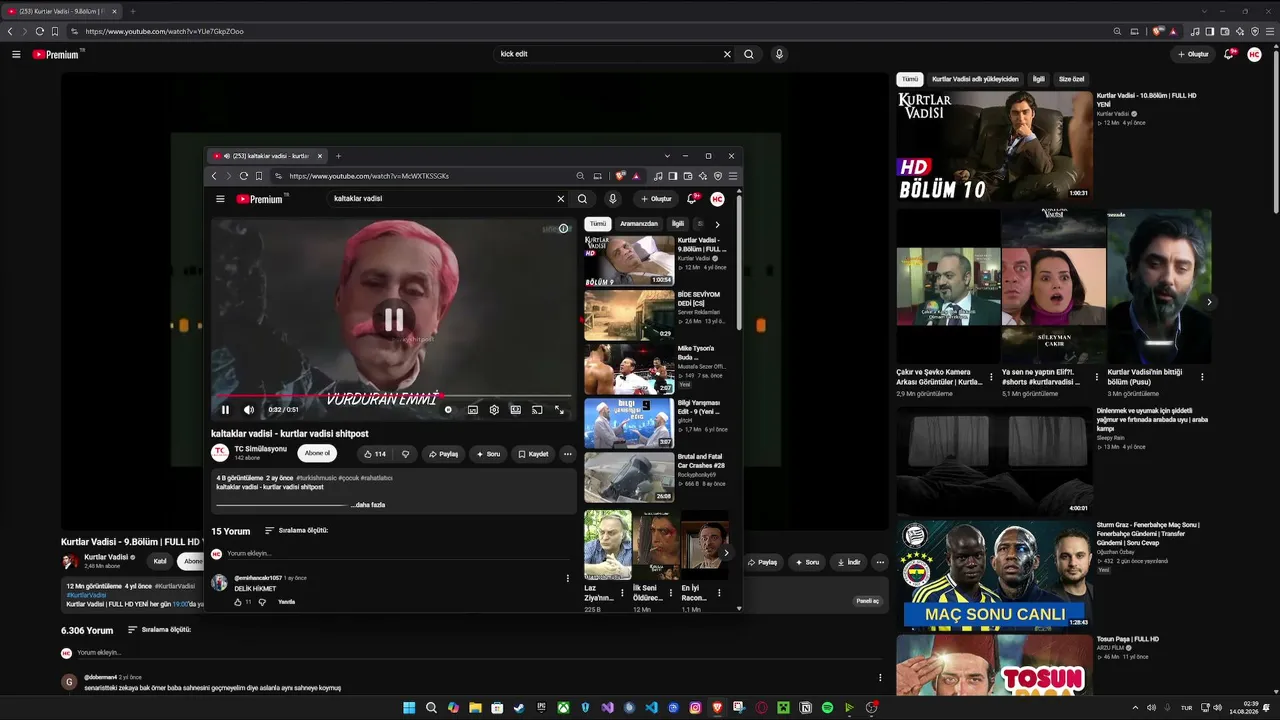Open Sıralama ölçütü sort menu under 15 Yorum

click(x=296, y=531)
